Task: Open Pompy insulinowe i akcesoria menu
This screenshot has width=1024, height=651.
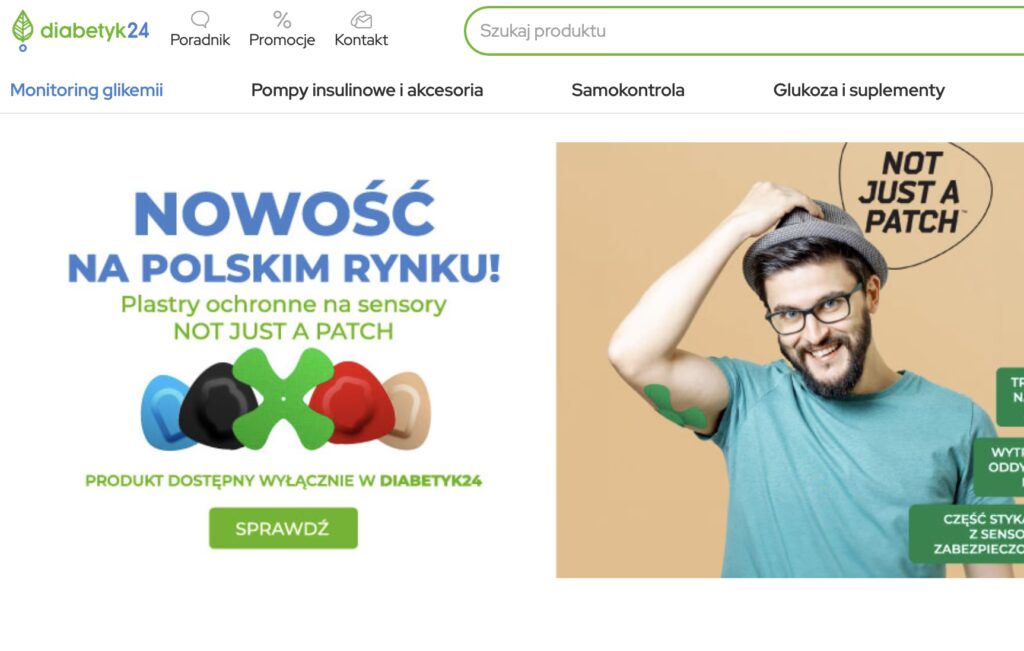Action: point(367,90)
